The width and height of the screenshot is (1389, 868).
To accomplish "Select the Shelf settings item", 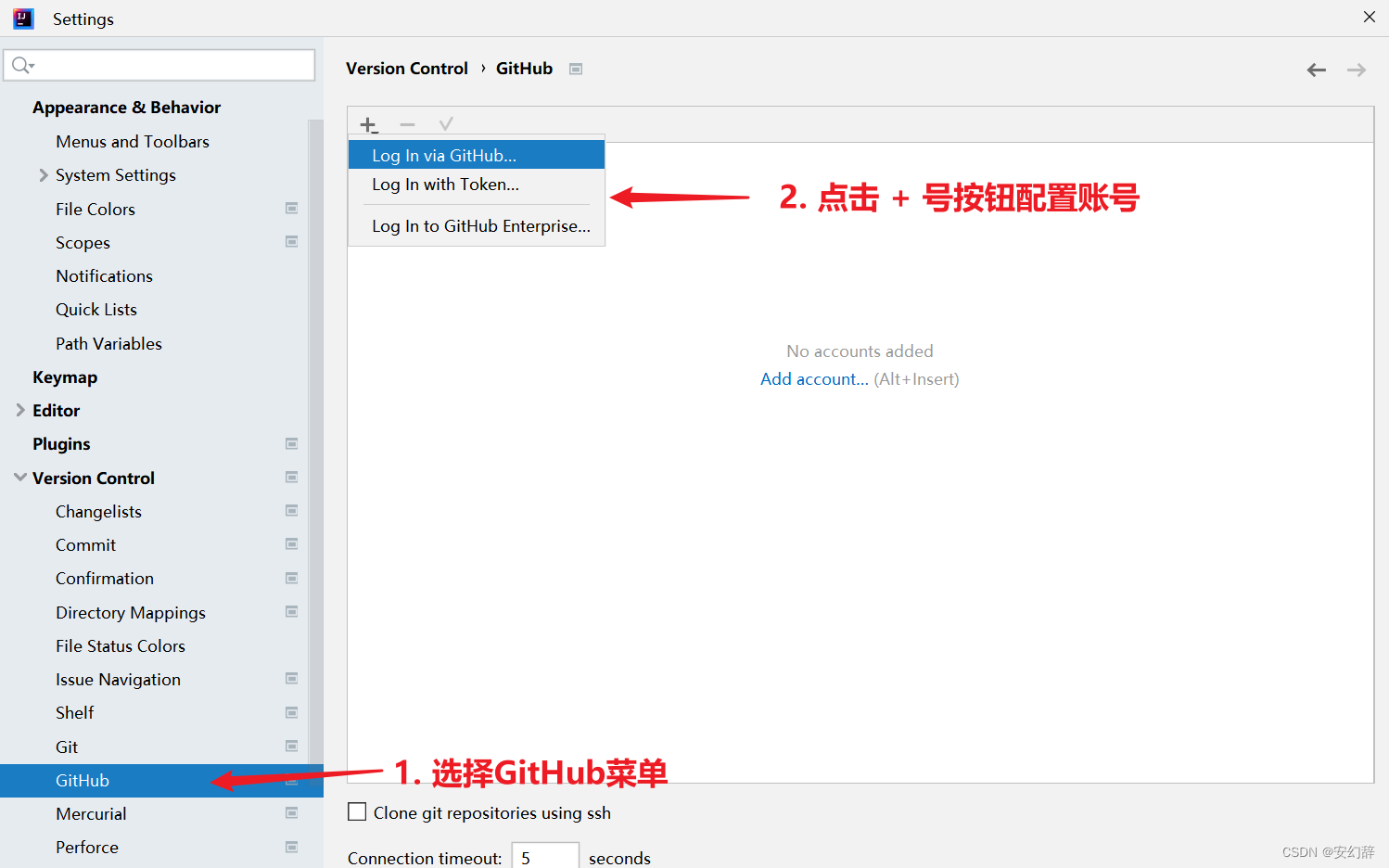I will [74, 713].
